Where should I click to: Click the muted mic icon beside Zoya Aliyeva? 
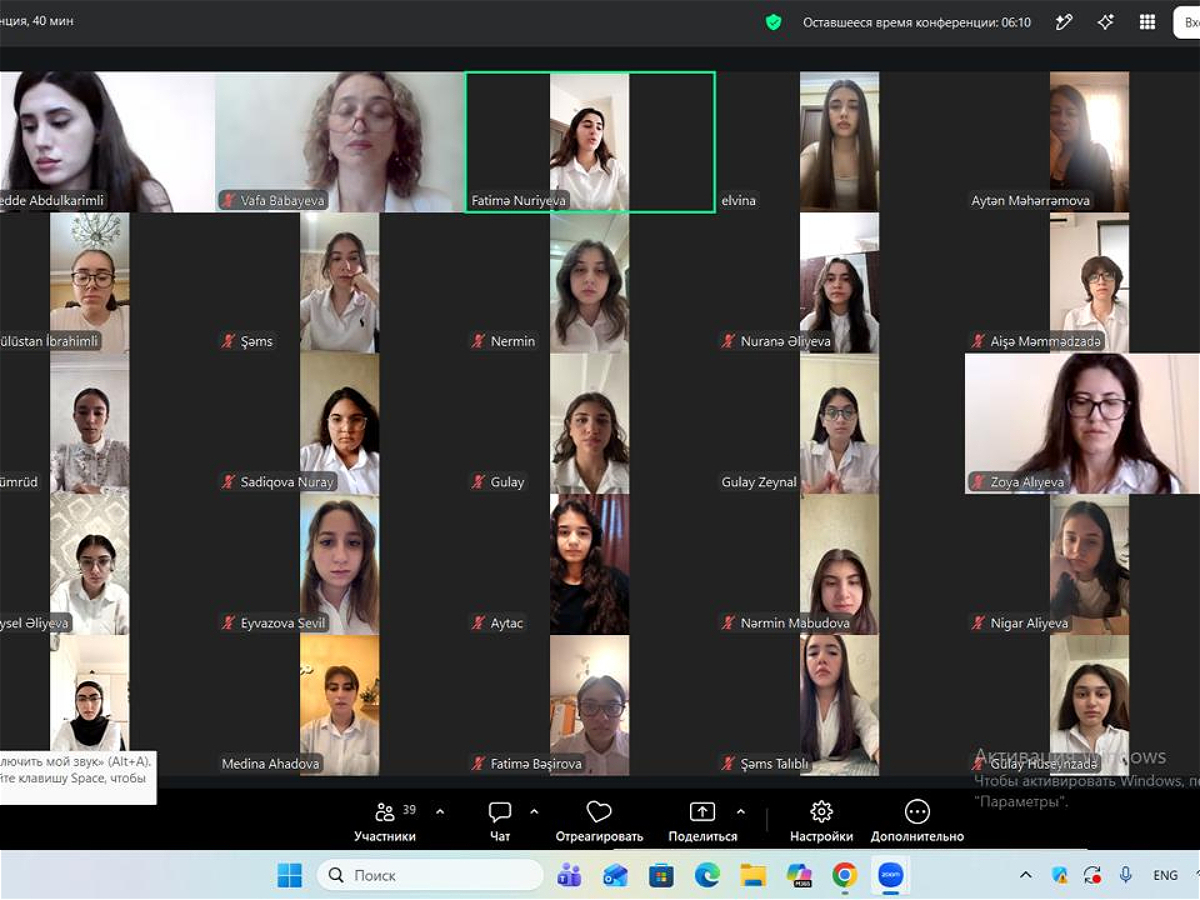click(979, 483)
